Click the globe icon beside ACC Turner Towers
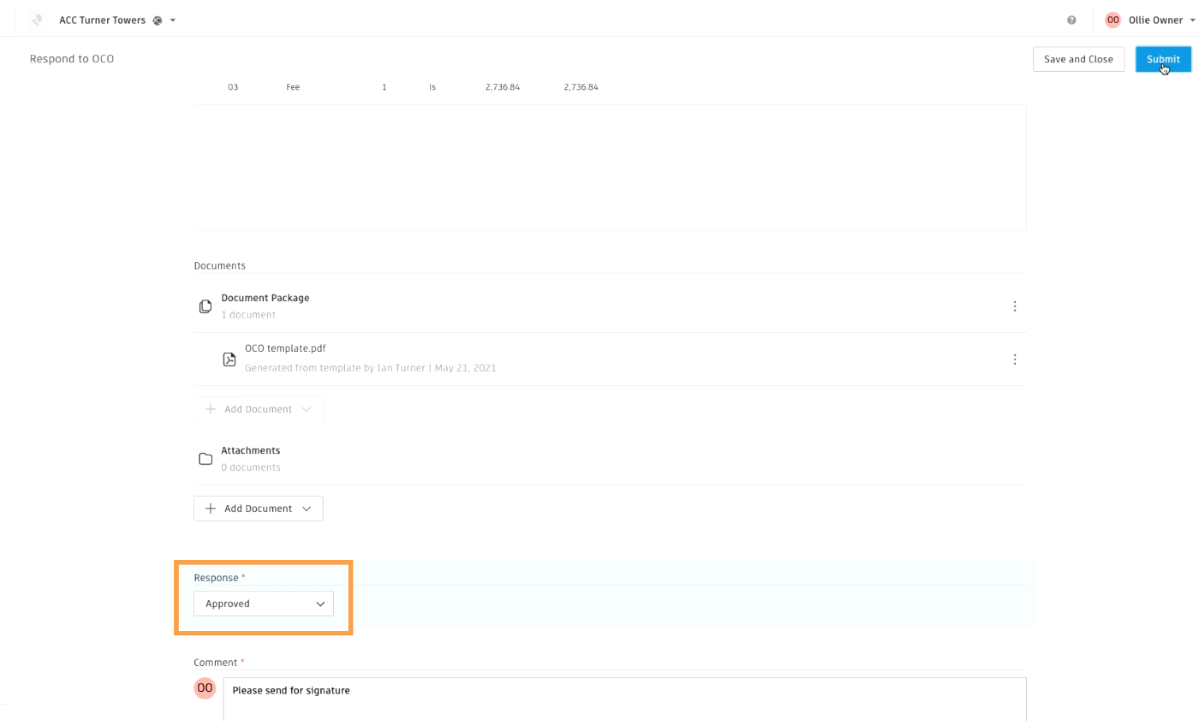The image size is (1200, 721). click(157, 20)
